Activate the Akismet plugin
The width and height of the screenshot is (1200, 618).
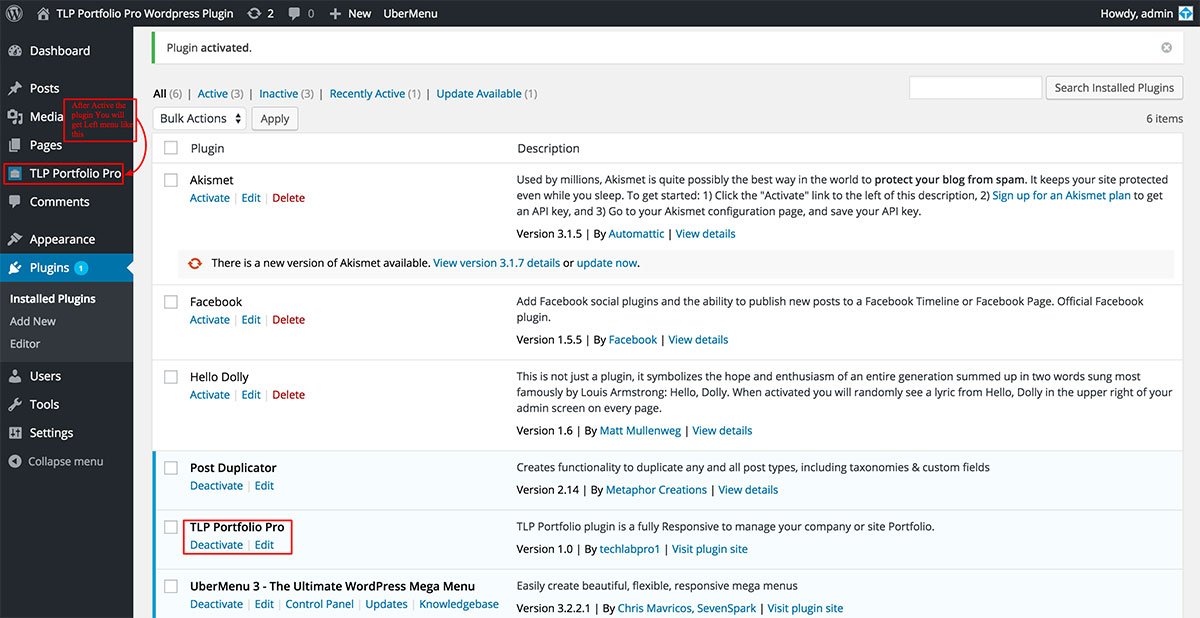coord(210,198)
